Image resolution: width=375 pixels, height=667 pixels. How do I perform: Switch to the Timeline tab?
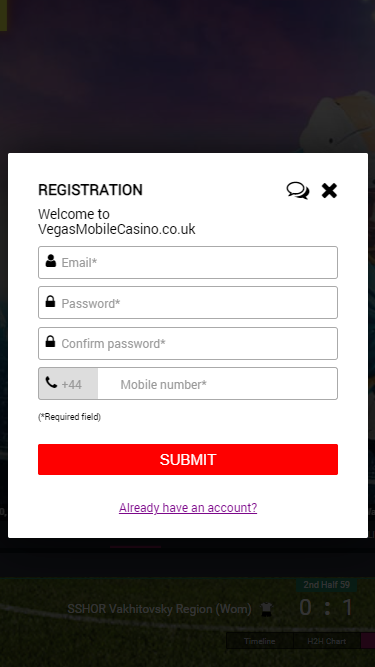point(260,641)
